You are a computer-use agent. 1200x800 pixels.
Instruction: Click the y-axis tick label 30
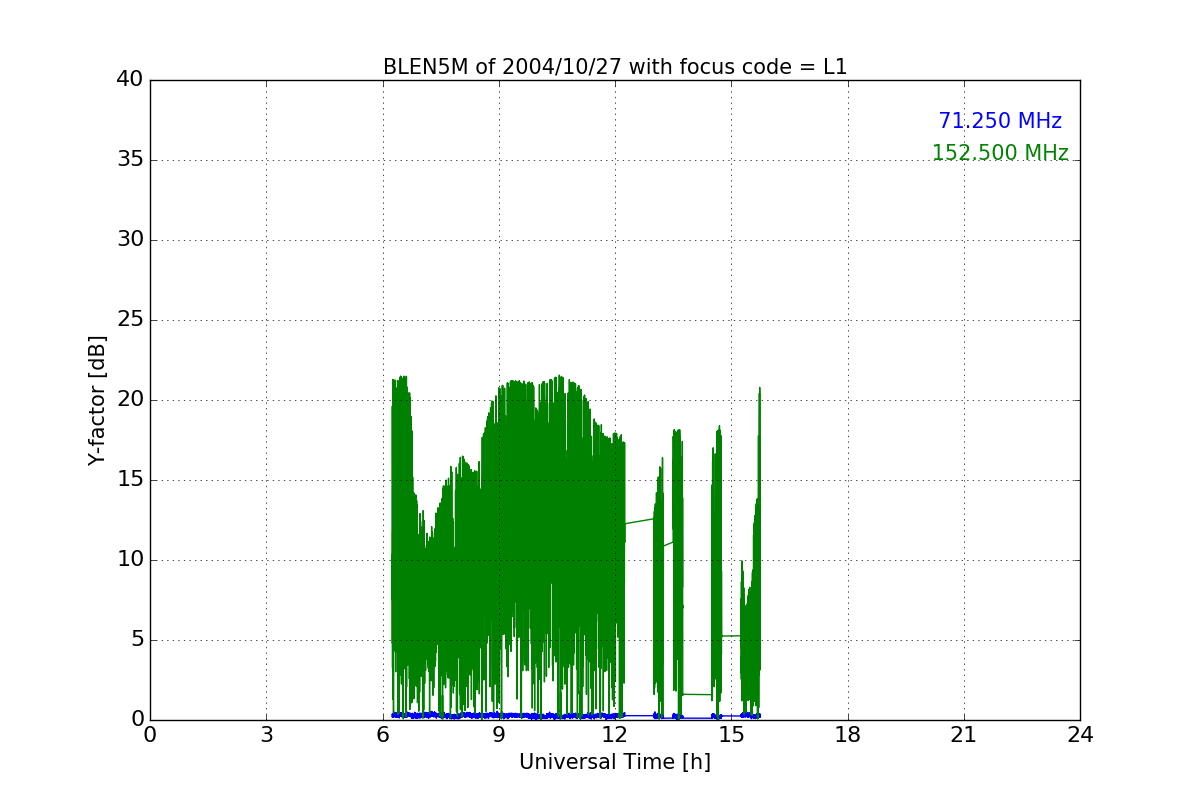coord(130,240)
